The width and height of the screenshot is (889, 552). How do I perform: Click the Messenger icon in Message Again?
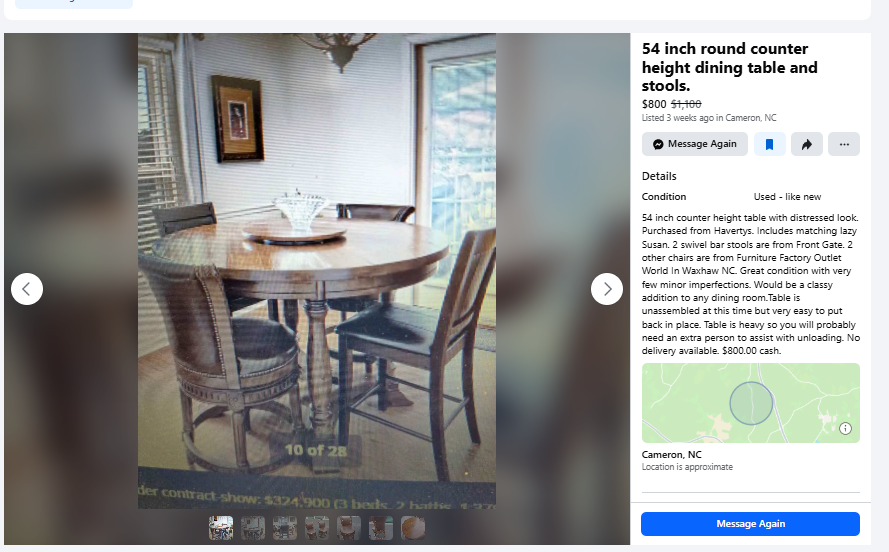658,144
